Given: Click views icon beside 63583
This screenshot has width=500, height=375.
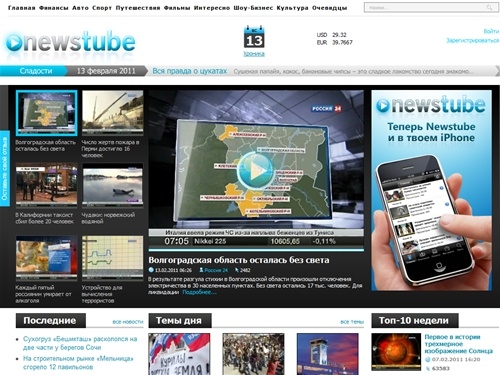Looking at the screenshot, I should (x=428, y=368).
